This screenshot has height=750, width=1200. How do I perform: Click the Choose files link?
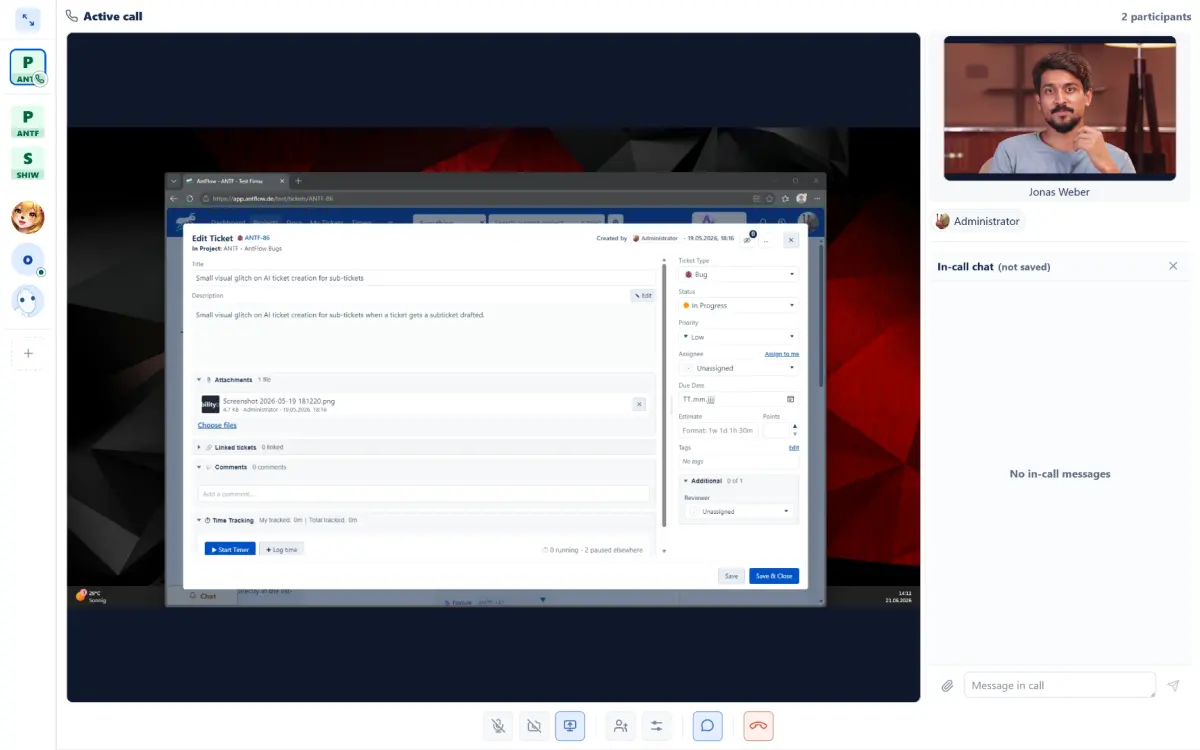217,425
